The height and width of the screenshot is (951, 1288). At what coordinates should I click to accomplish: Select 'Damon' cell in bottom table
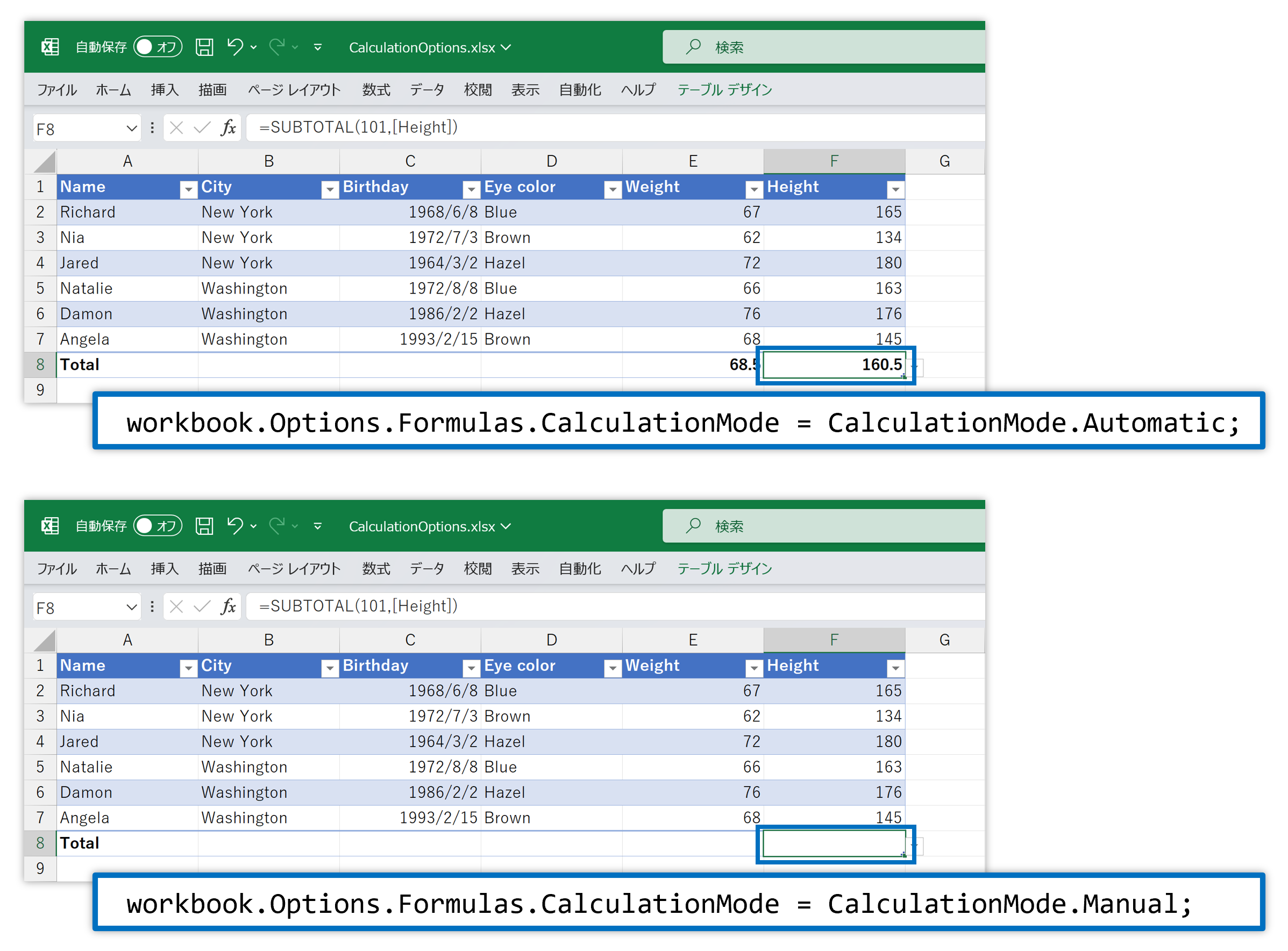click(x=127, y=793)
